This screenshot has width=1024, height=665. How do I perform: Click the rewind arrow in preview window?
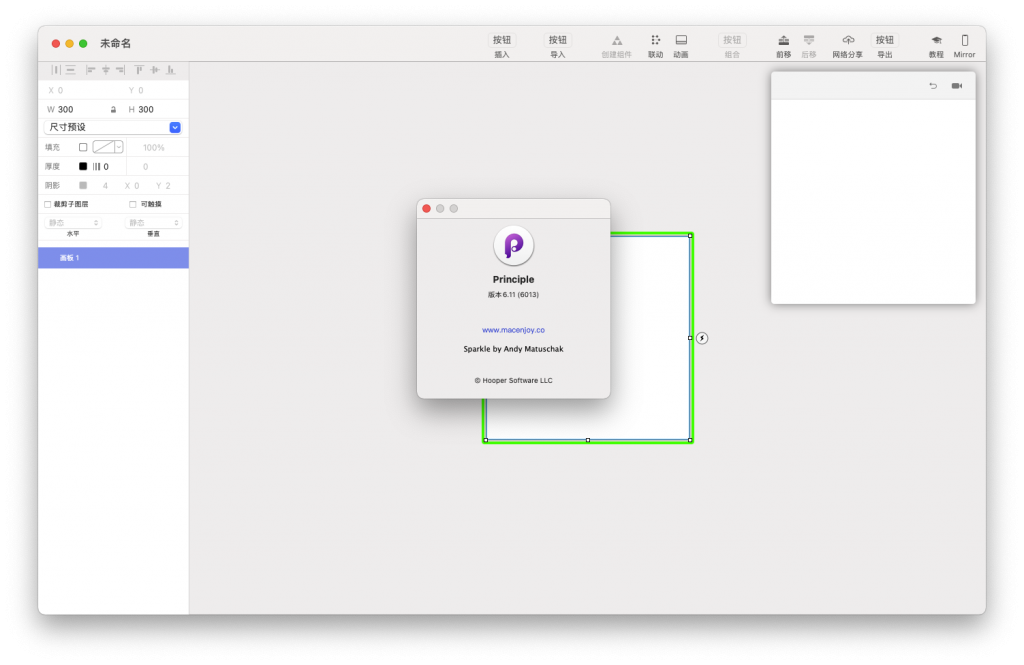click(933, 86)
